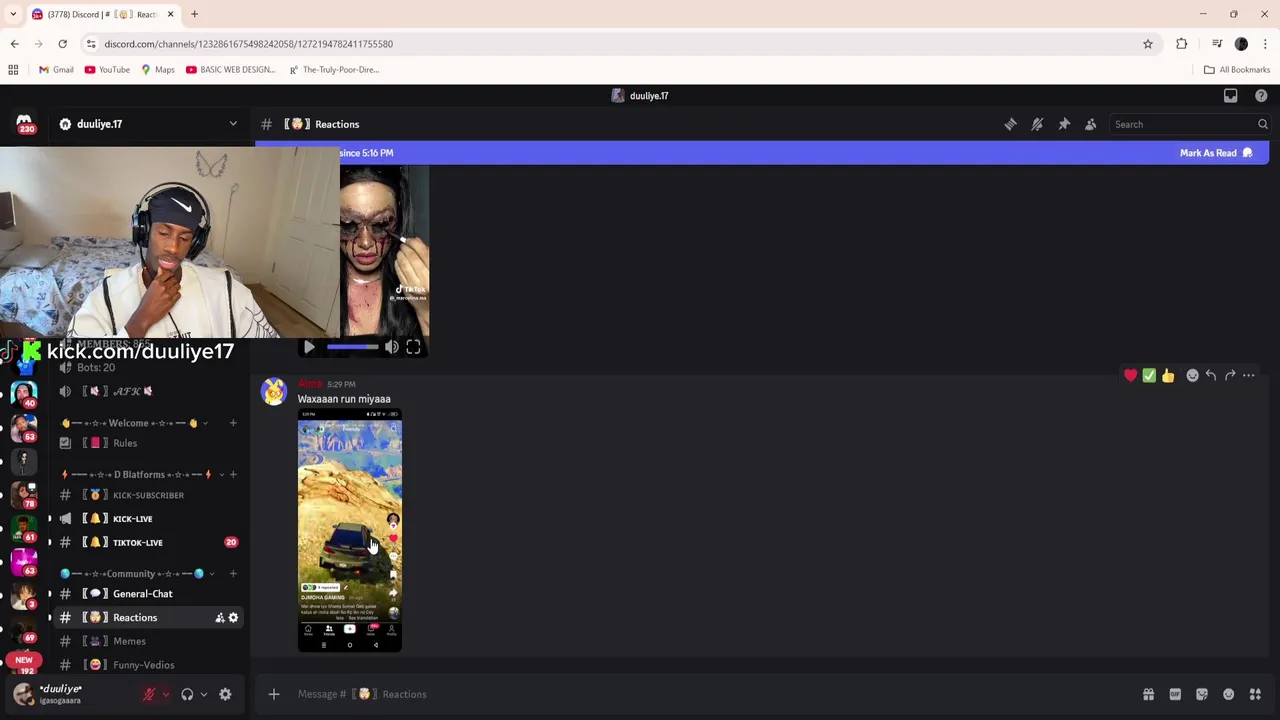Open the YouTube bookmark
1280x720 pixels.
coord(107,70)
